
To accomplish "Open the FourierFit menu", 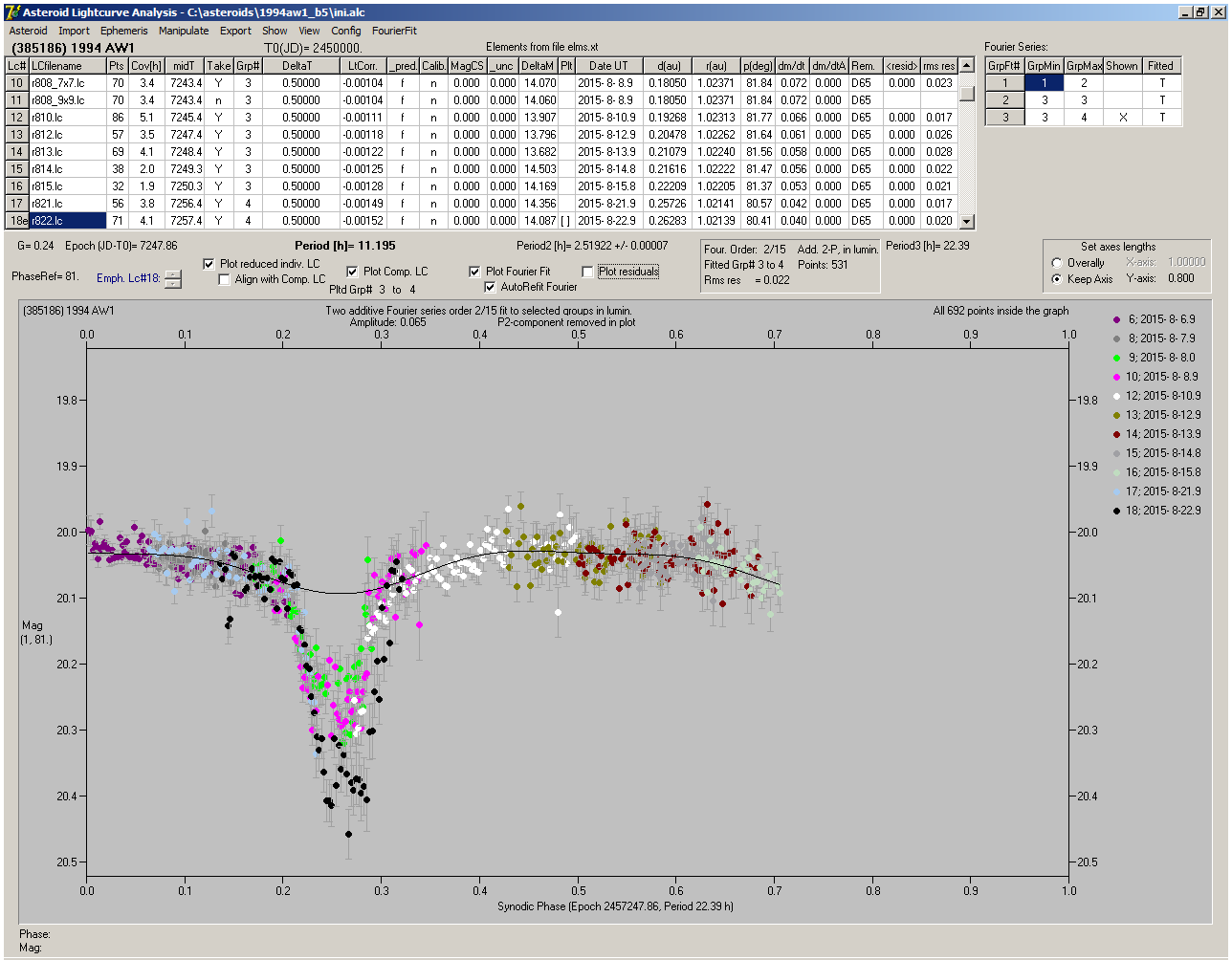I will point(394,31).
